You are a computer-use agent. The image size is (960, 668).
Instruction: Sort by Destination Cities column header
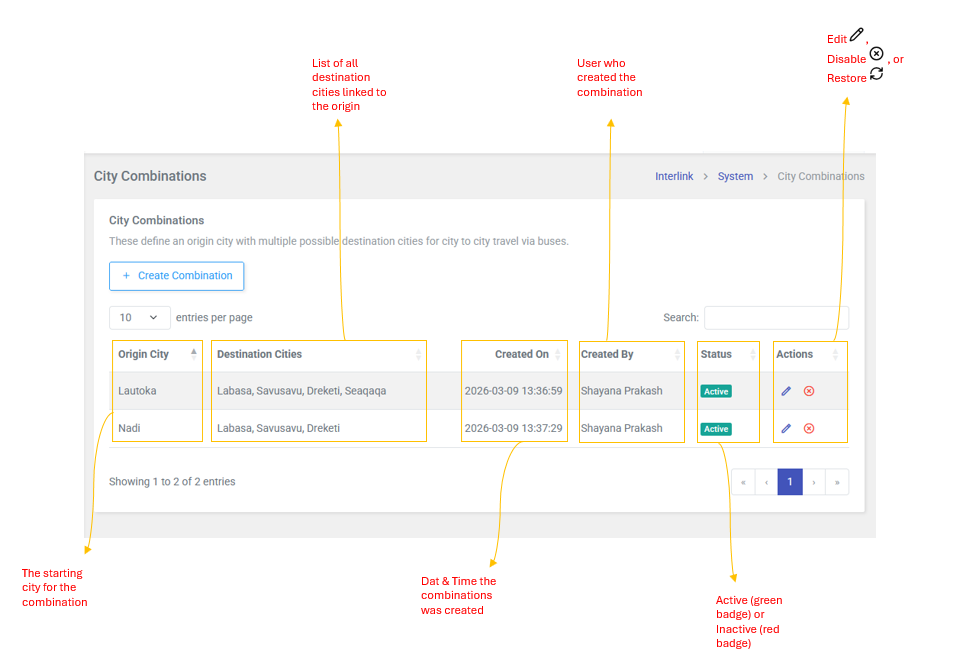coord(260,354)
